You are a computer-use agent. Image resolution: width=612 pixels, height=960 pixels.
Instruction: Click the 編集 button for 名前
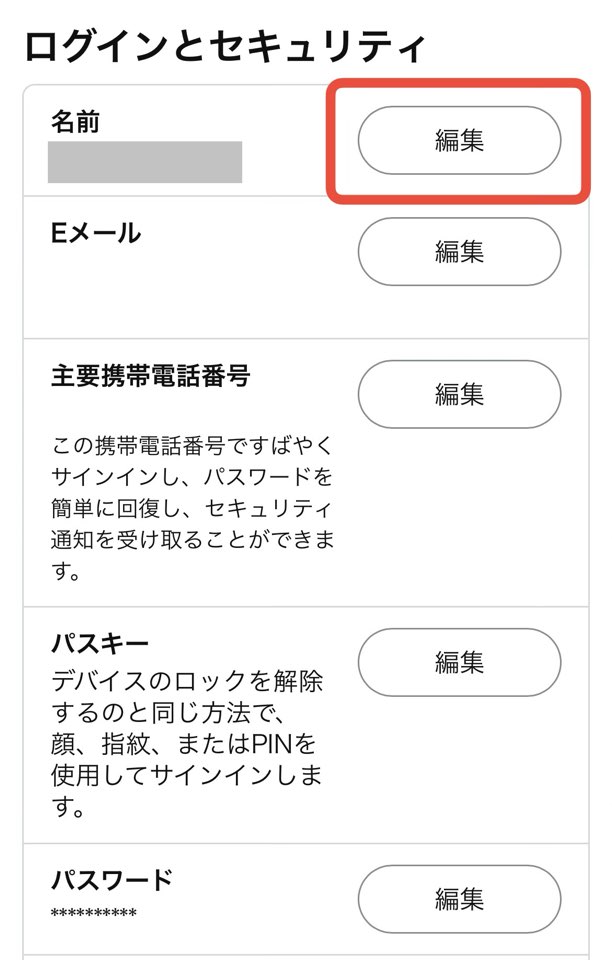click(459, 141)
